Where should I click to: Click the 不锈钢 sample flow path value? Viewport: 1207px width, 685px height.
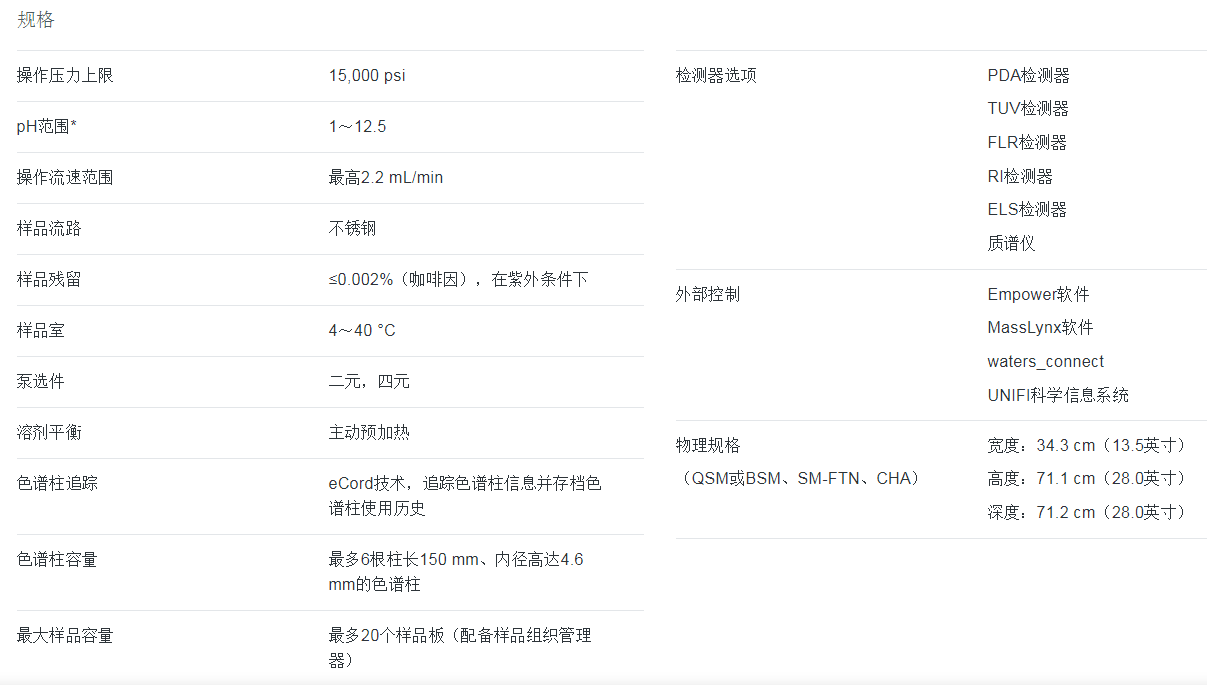point(352,229)
